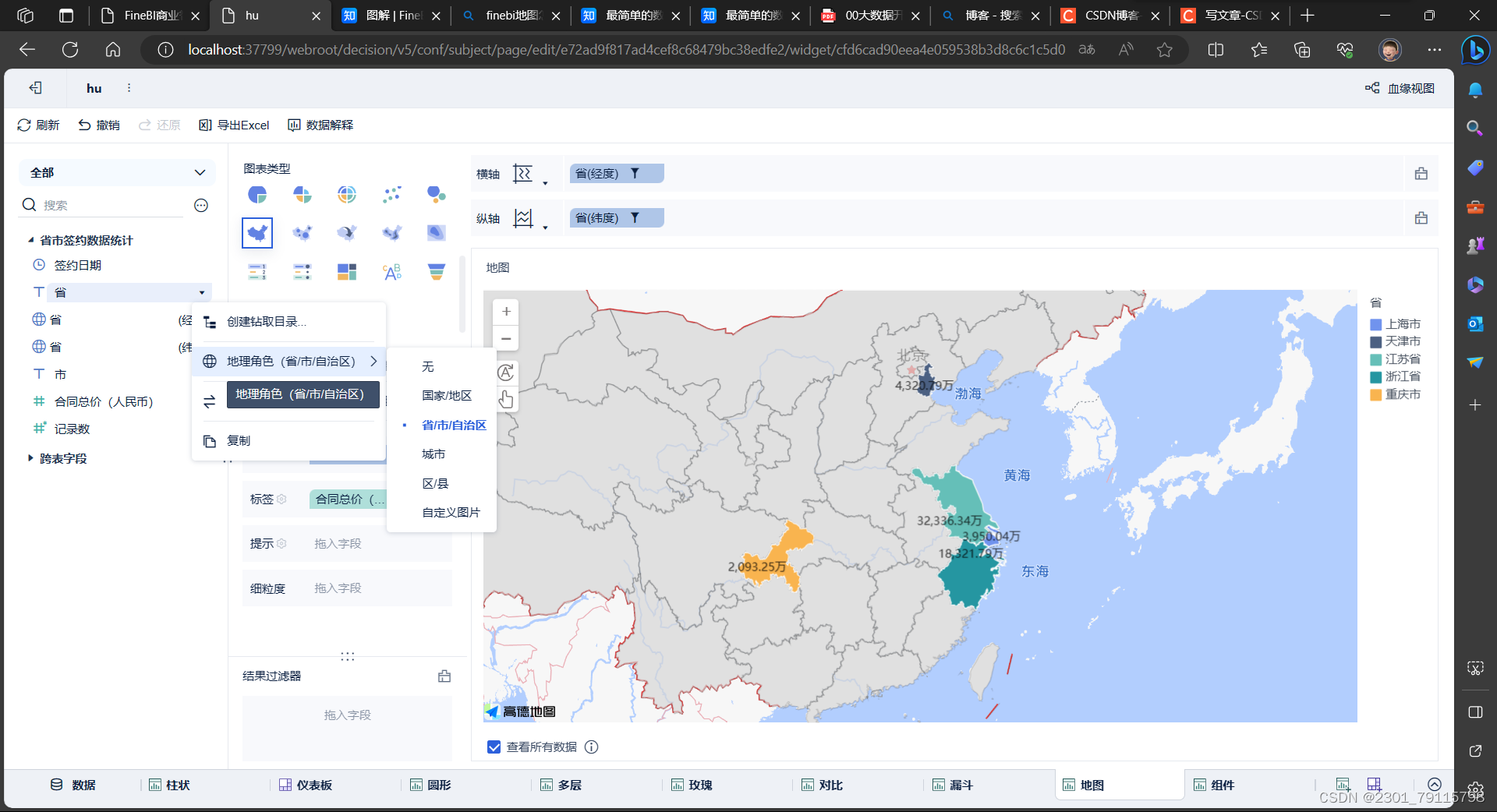Select the funnel chart type icon

click(436, 271)
